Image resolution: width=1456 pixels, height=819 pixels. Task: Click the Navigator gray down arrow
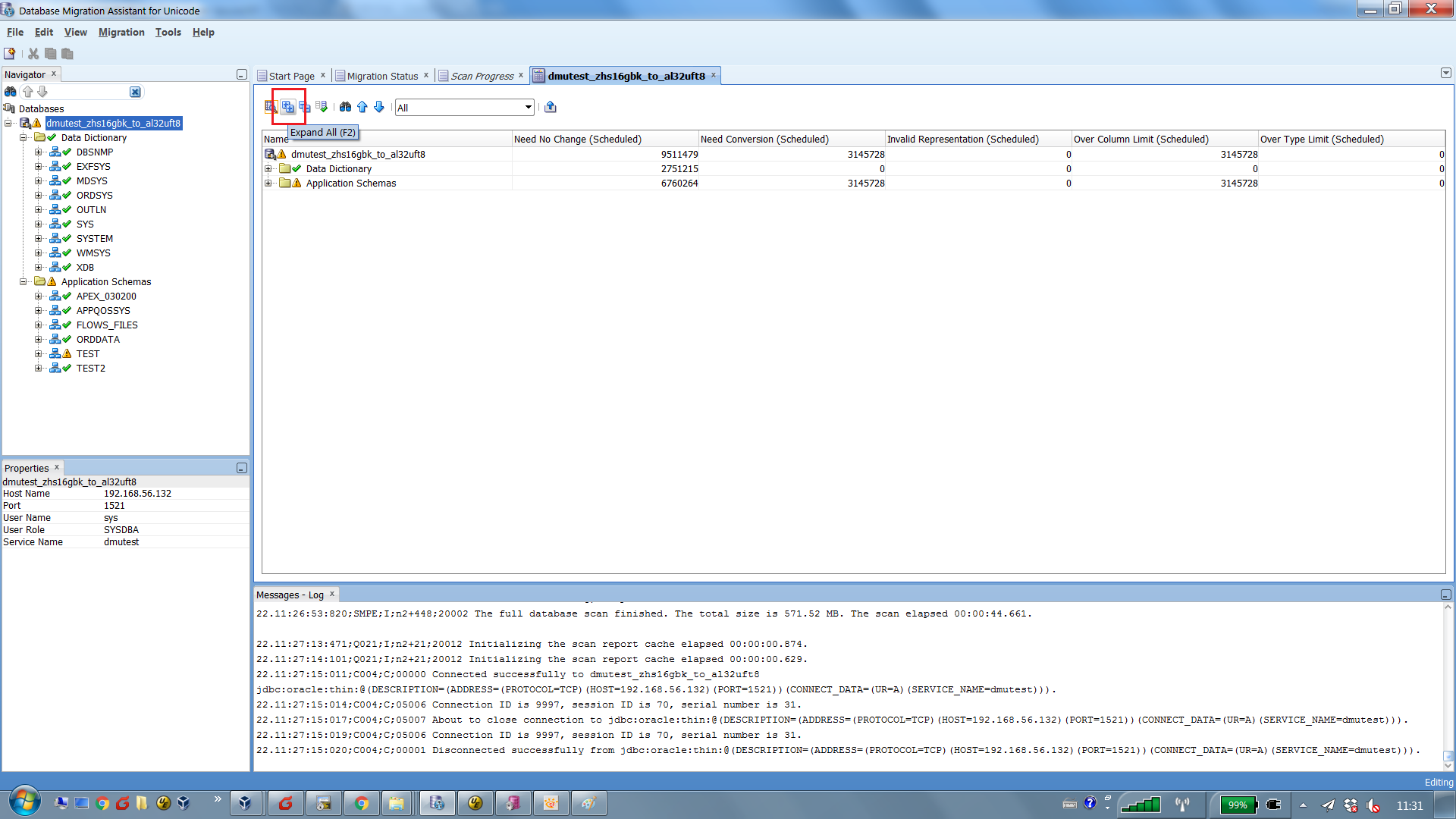[x=42, y=92]
